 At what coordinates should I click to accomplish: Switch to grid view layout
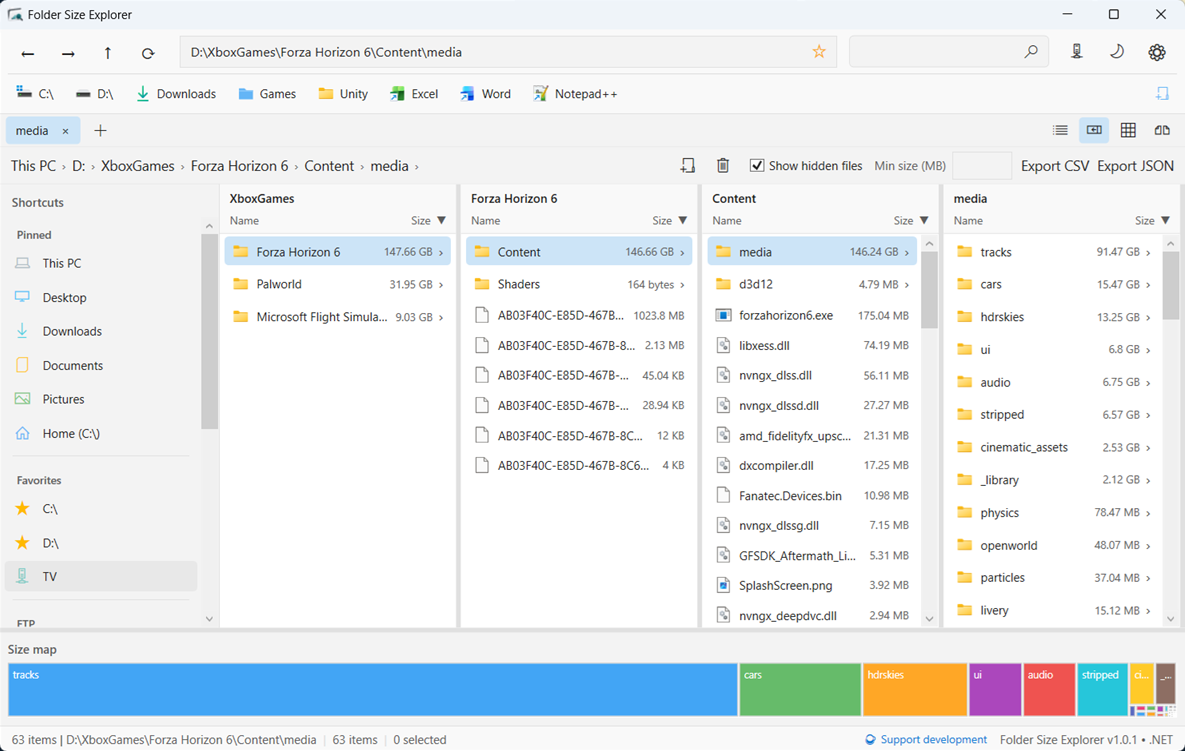coord(1128,130)
